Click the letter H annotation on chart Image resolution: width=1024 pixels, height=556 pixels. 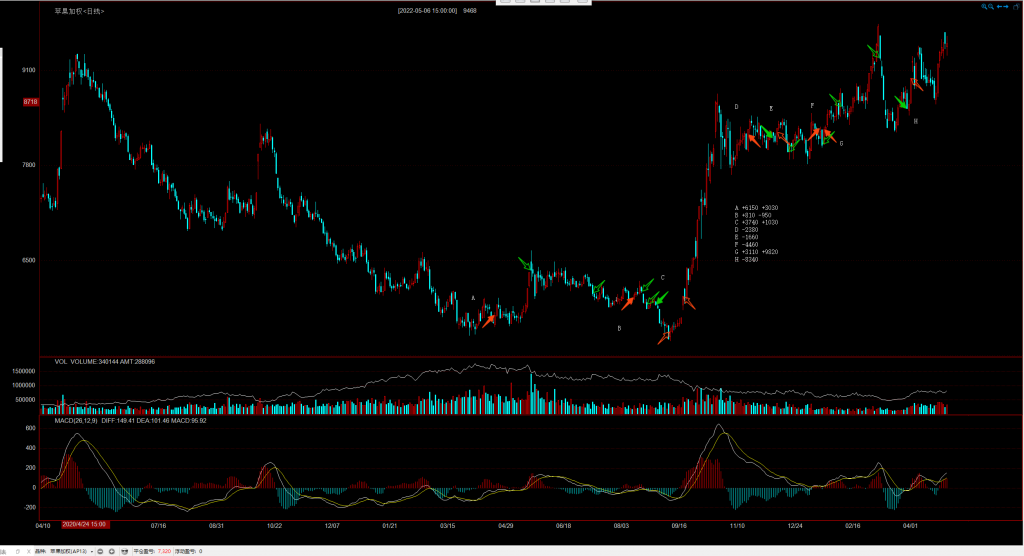(x=915, y=121)
